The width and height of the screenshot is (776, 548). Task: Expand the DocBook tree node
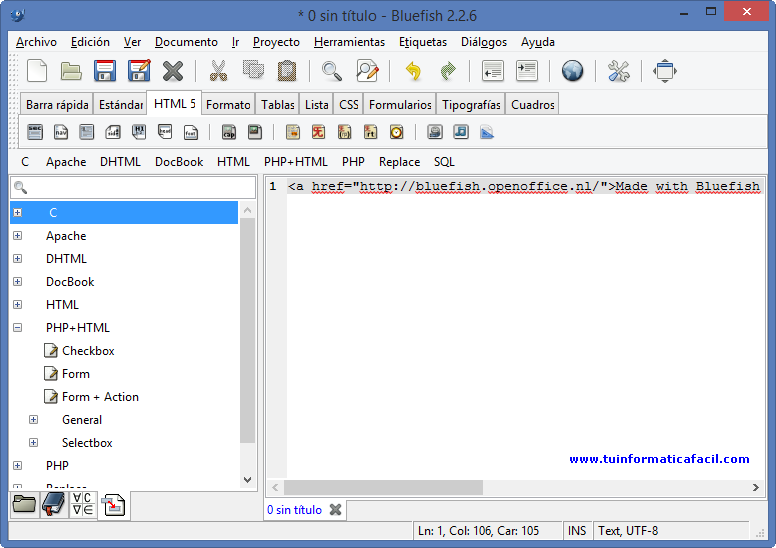coord(18,282)
